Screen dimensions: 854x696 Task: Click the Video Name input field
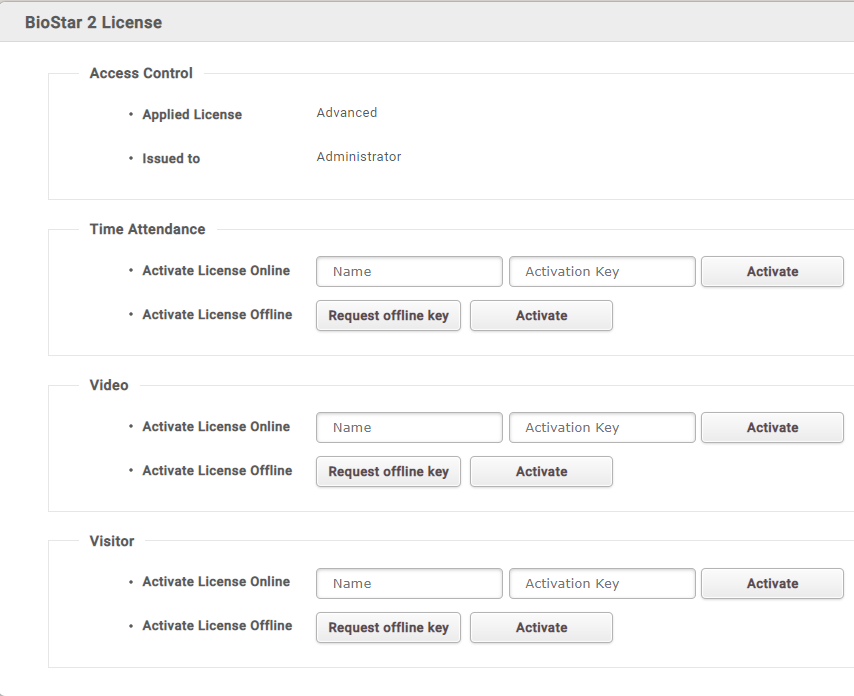coord(409,428)
